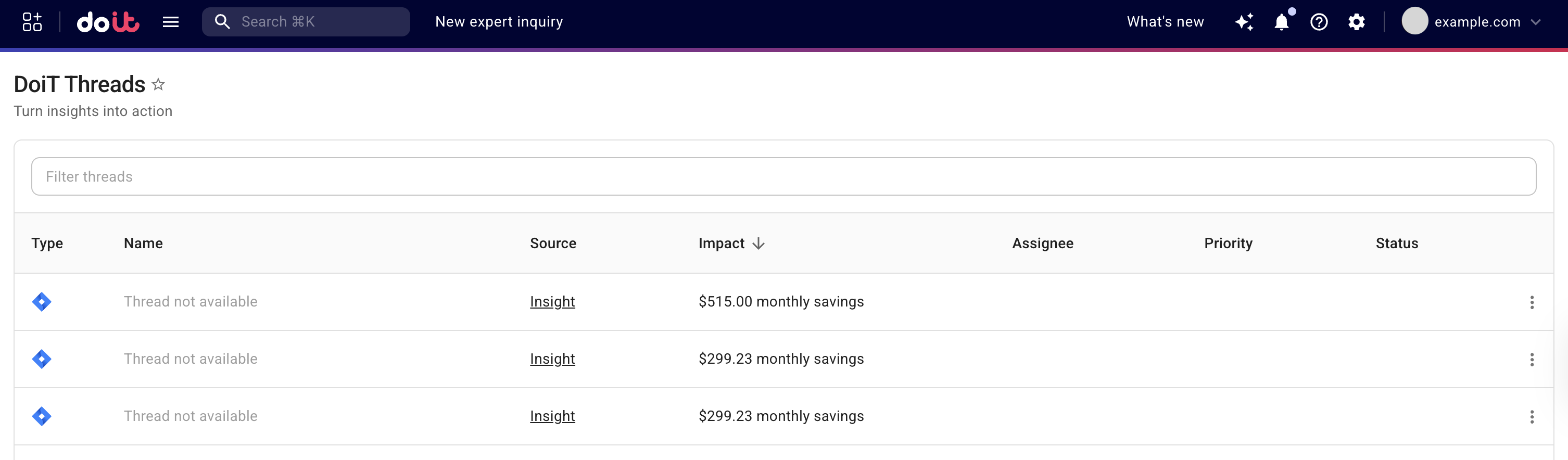This screenshot has height=460, width=1568.
Task: Favorite DoiT Threads with the star icon
Action: point(158,85)
